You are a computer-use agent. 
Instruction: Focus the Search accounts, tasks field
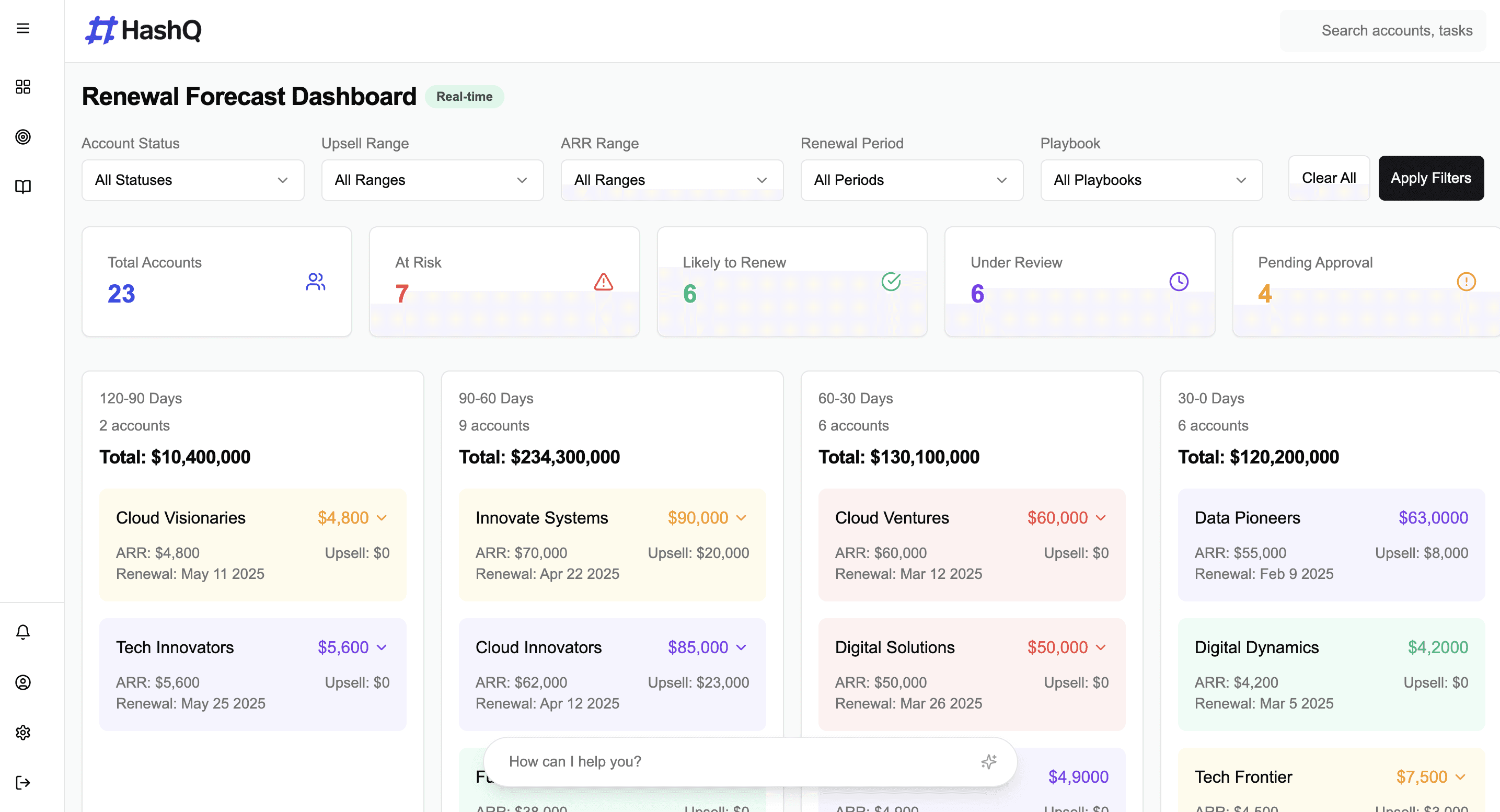tap(1383, 31)
